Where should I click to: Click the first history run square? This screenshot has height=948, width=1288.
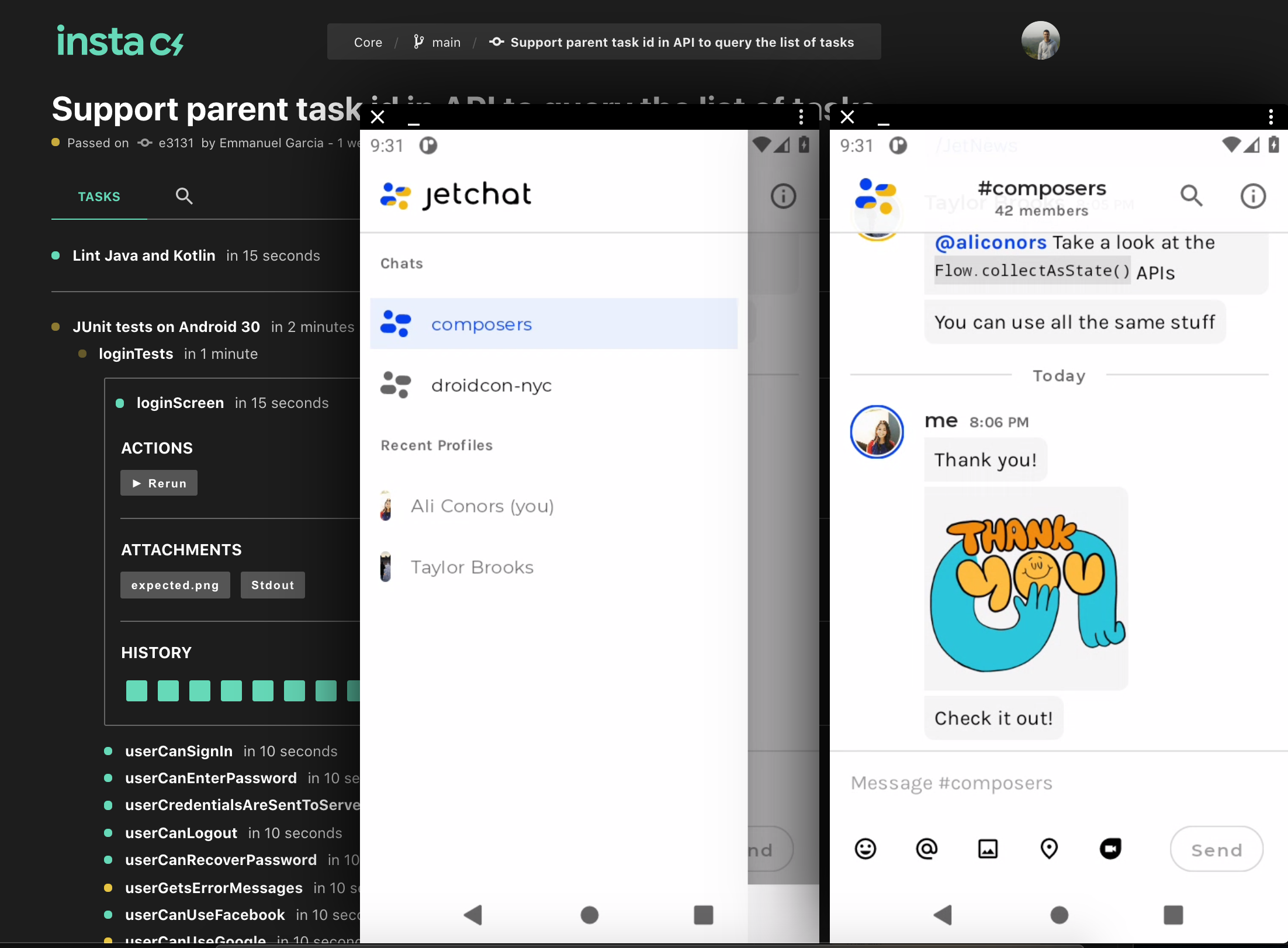[137, 691]
